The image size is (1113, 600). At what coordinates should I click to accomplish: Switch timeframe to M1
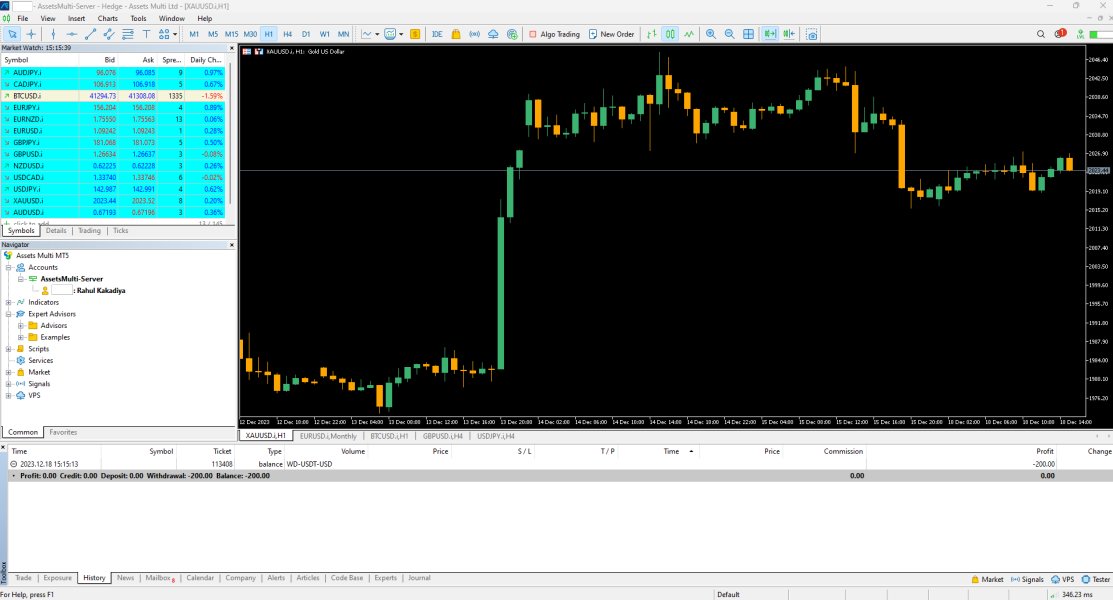[194, 34]
